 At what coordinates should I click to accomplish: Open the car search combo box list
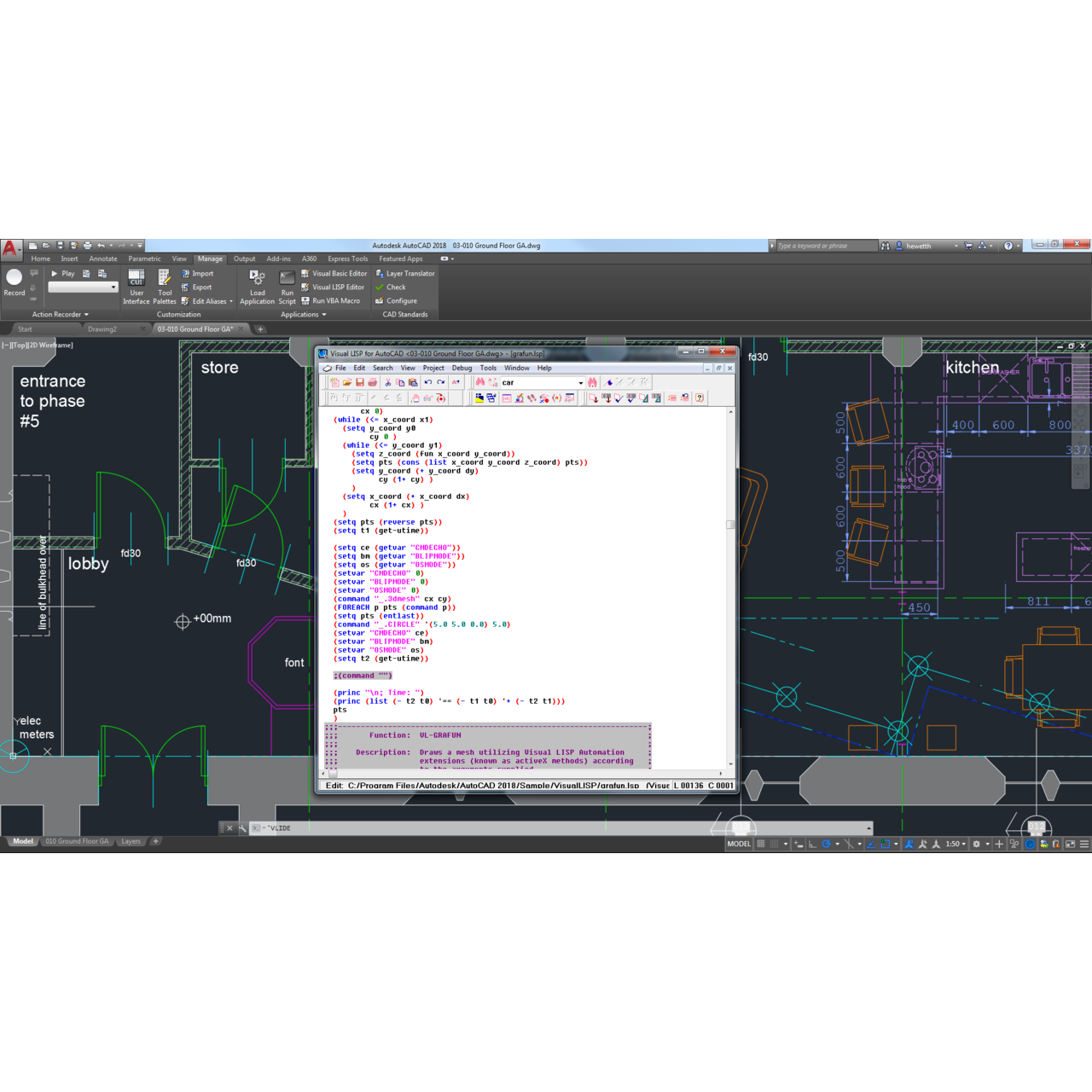click(x=578, y=382)
